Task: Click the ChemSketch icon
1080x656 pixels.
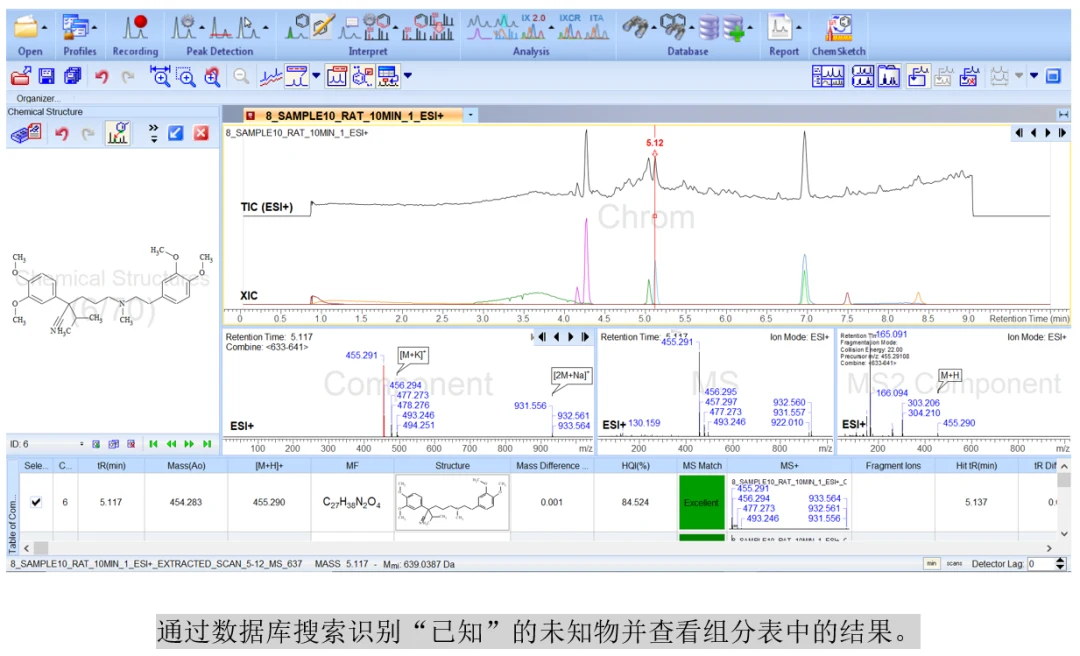Action: [x=839, y=28]
